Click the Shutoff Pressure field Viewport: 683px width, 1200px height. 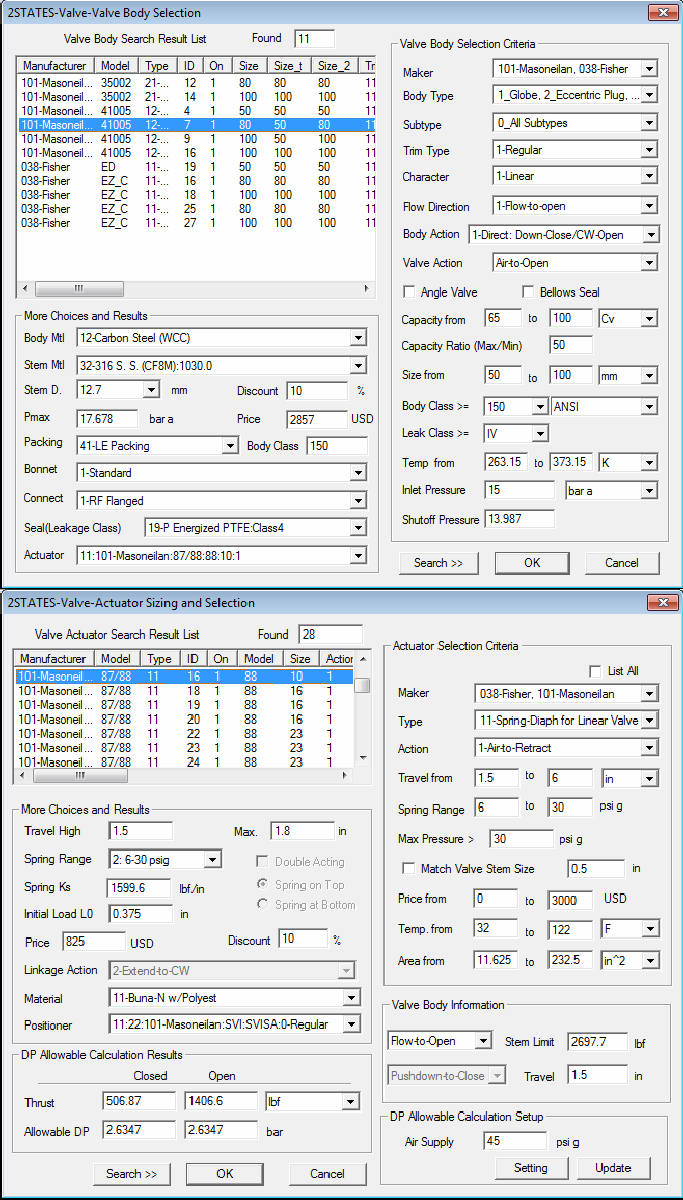(x=519, y=519)
